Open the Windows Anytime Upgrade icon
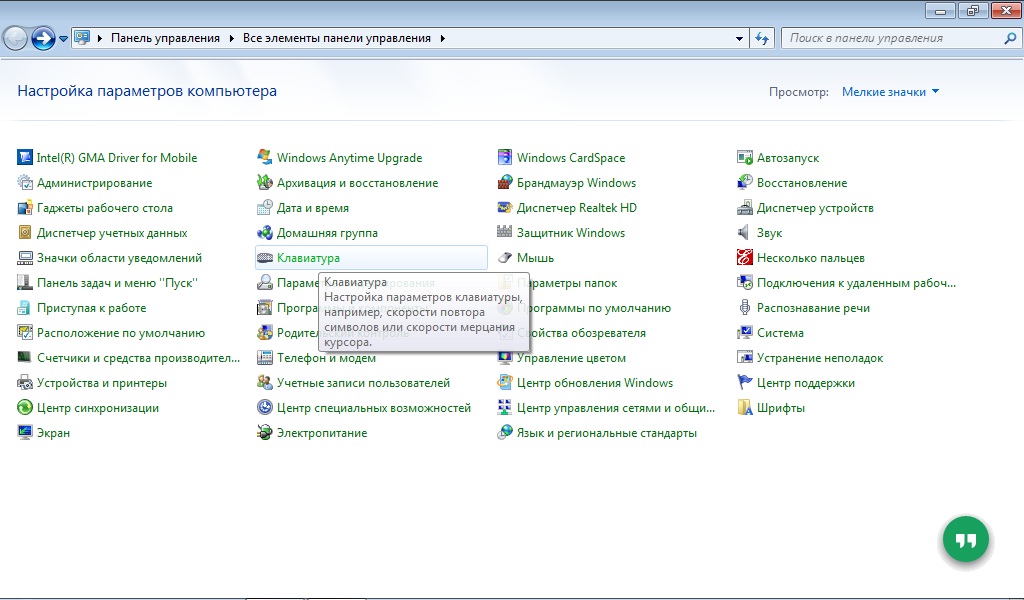1024x600 pixels. (x=264, y=157)
